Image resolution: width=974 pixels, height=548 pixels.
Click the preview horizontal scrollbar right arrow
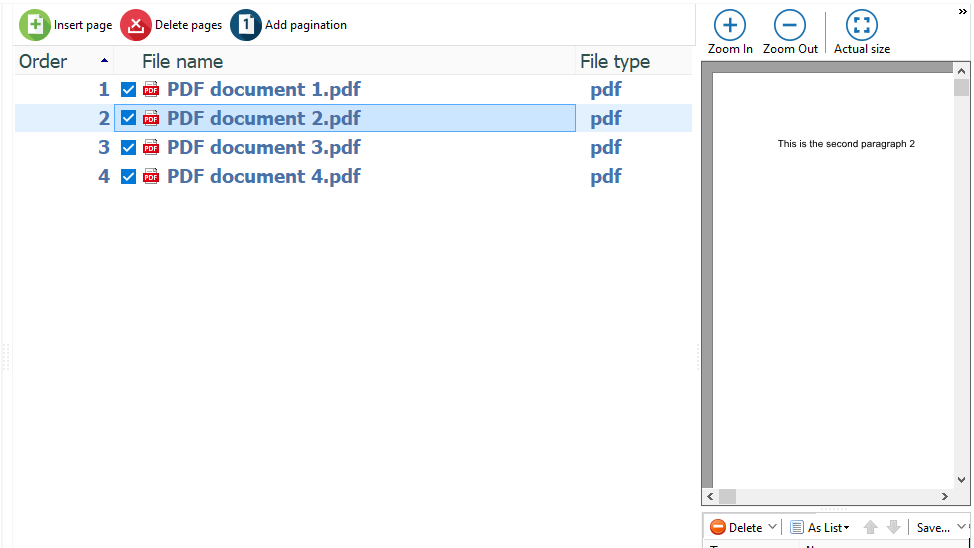tap(944, 496)
